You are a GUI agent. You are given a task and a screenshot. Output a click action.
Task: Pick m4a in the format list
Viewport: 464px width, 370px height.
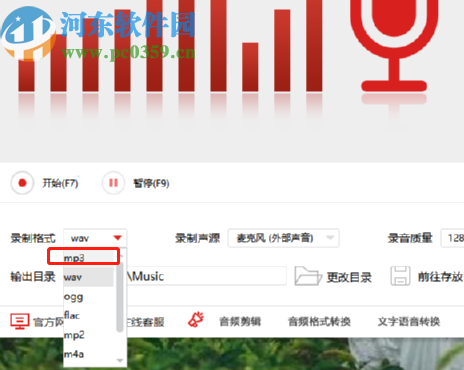[89, 354]
